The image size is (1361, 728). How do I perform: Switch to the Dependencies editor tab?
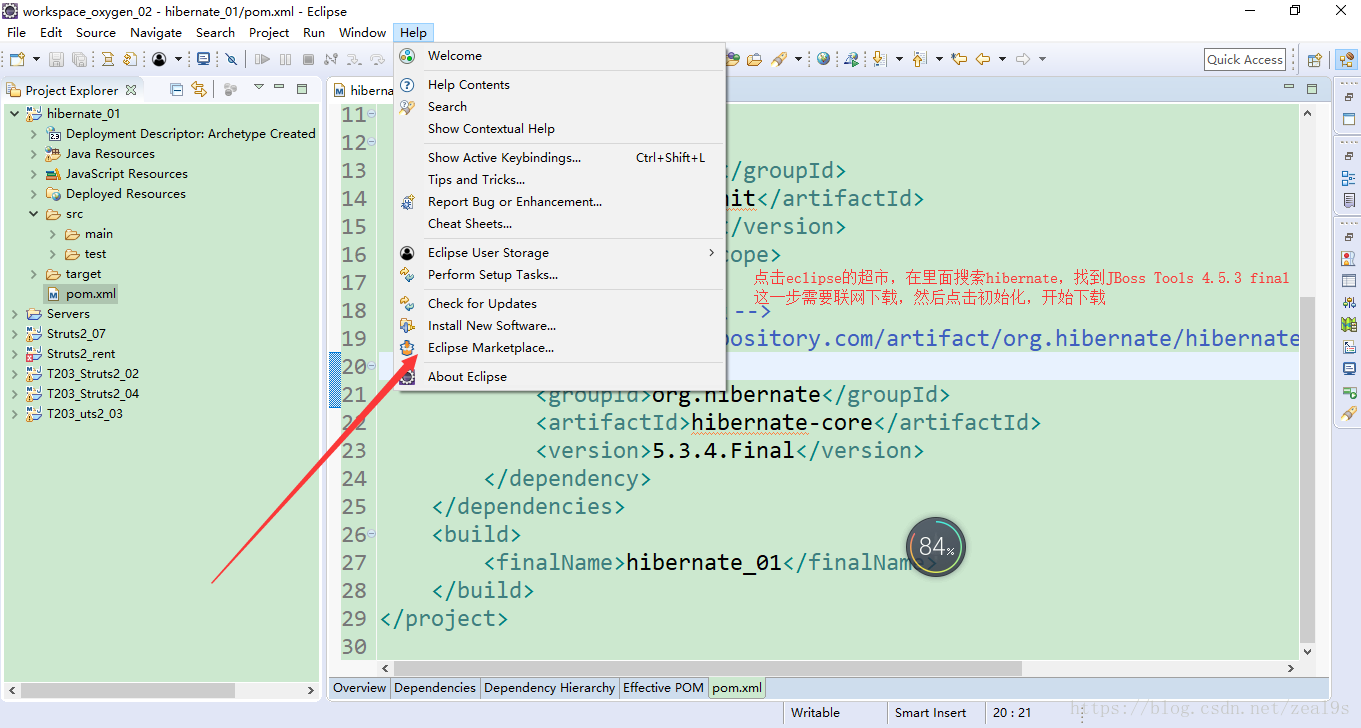coord(435,688)
